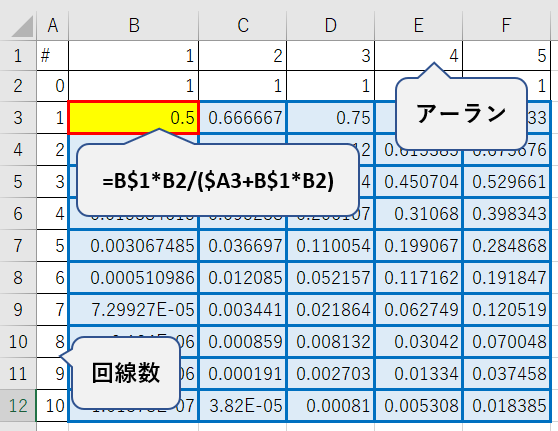Image resolution: width=558 pixels, height=431 pixels.
Task: Select column F header
Action: (506, 26)
